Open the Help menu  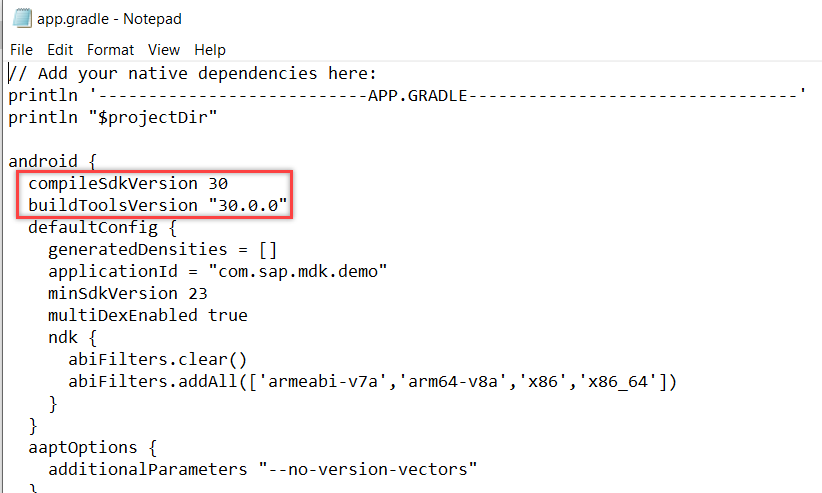click(210, 50)
